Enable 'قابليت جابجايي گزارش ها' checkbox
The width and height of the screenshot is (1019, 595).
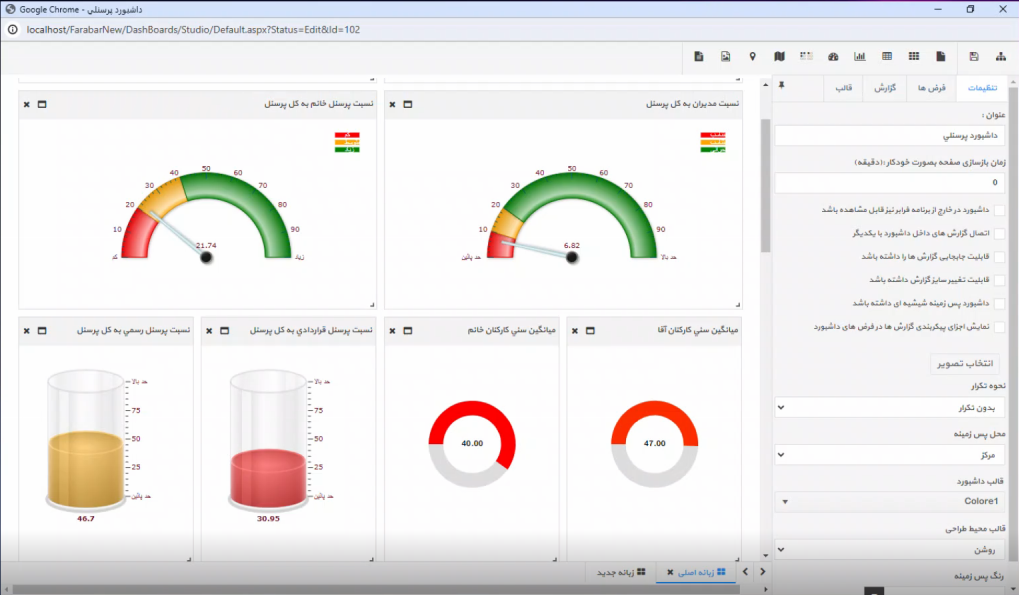(1000, 257)
